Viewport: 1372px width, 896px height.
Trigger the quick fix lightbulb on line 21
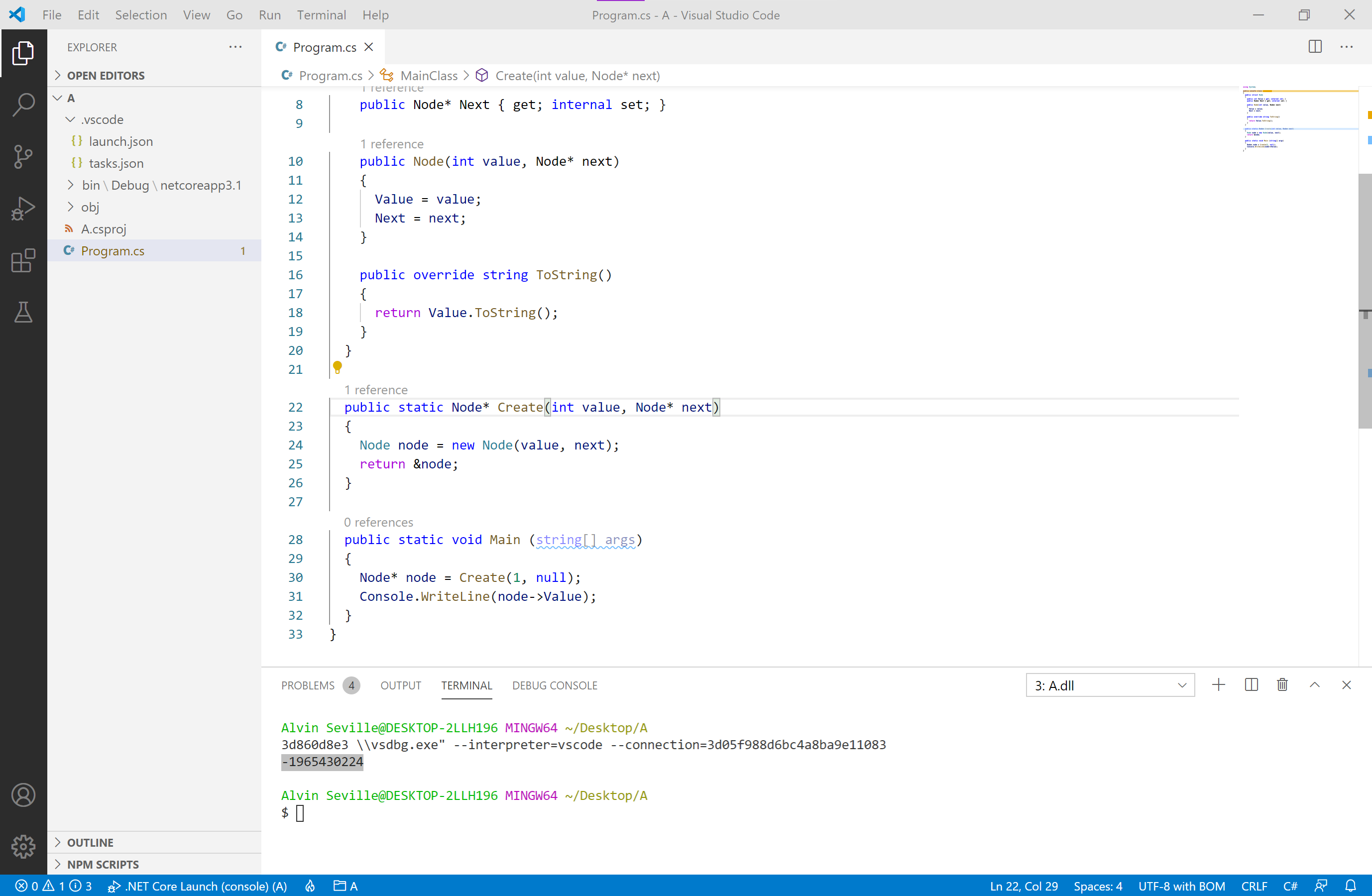coord(337,367)
